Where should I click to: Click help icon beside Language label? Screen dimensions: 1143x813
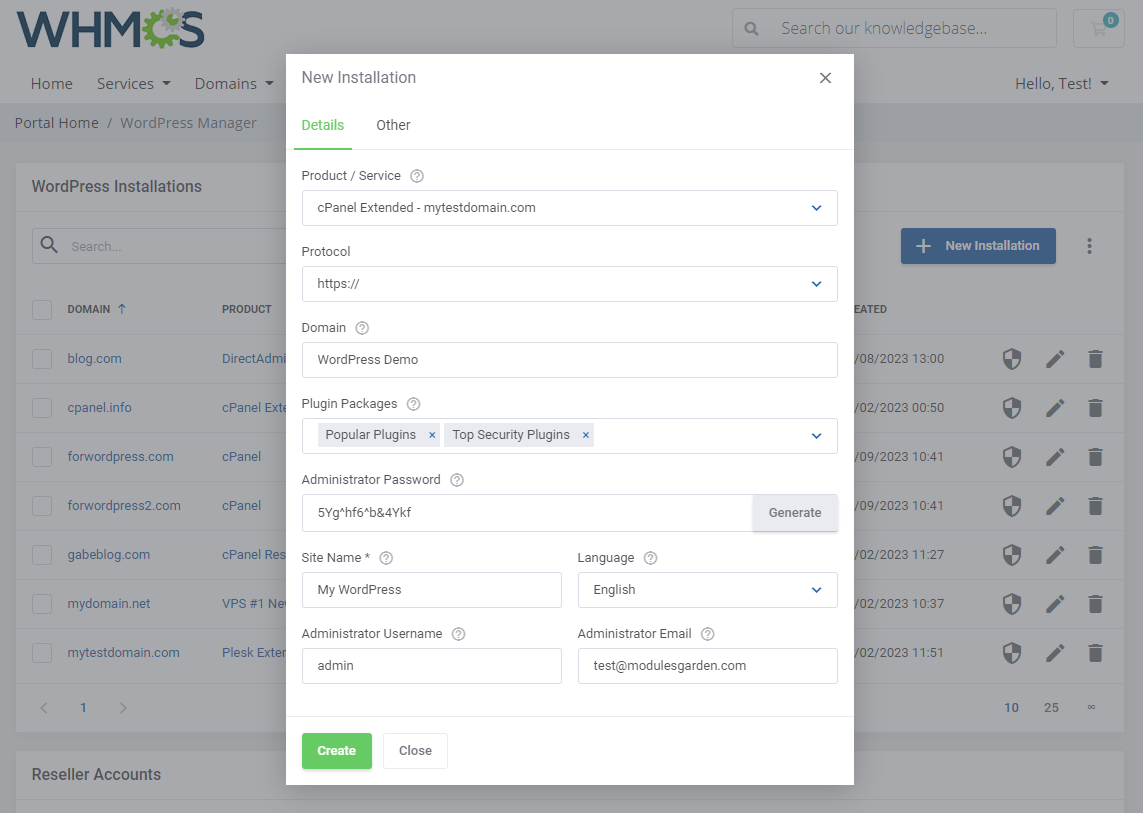650,558
